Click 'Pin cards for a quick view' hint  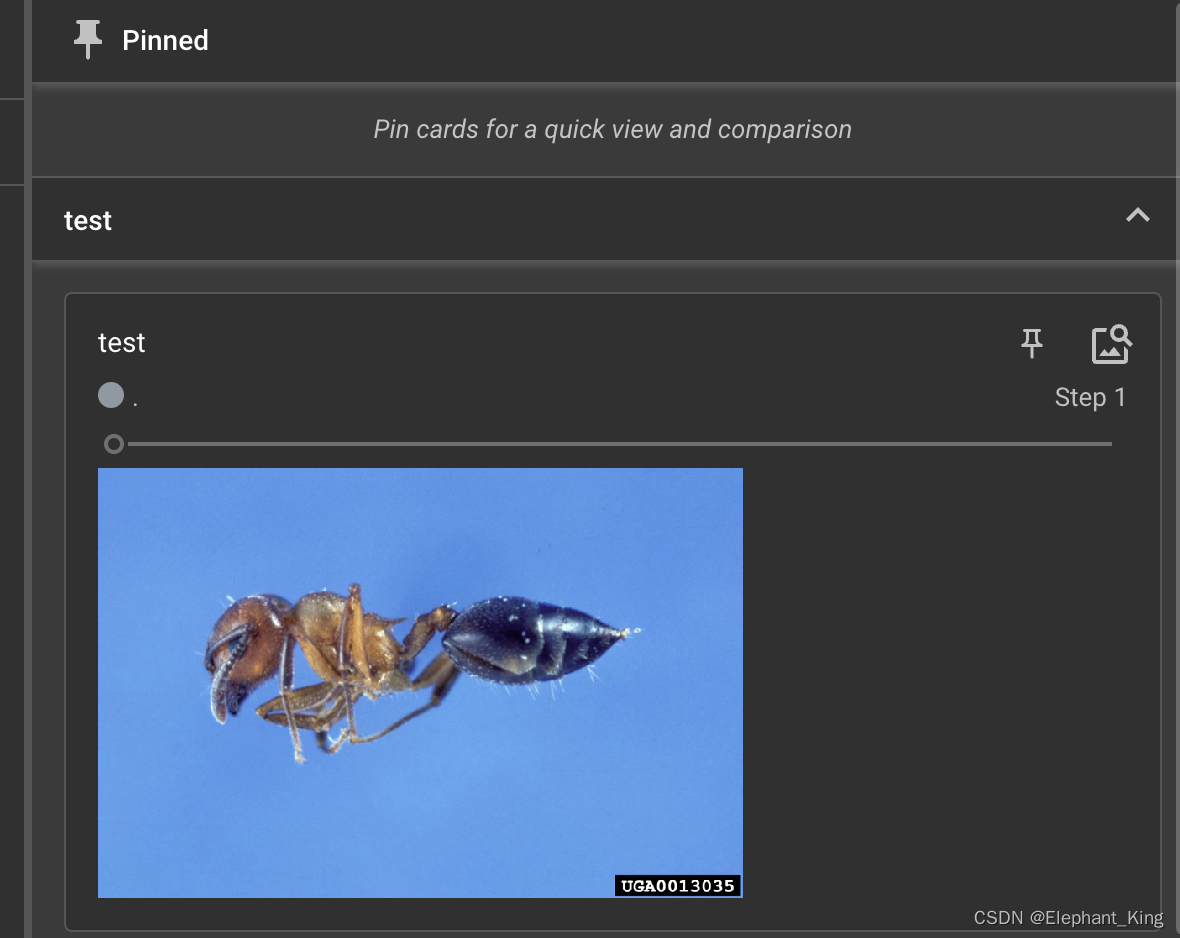[x=612, y=129]
